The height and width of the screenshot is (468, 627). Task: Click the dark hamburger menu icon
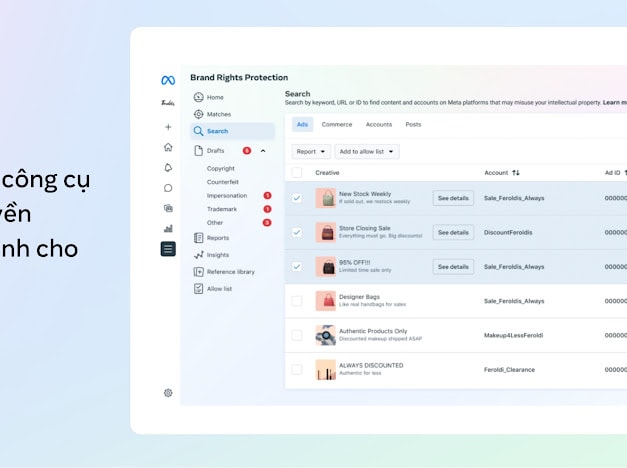(x=168, y=249)
